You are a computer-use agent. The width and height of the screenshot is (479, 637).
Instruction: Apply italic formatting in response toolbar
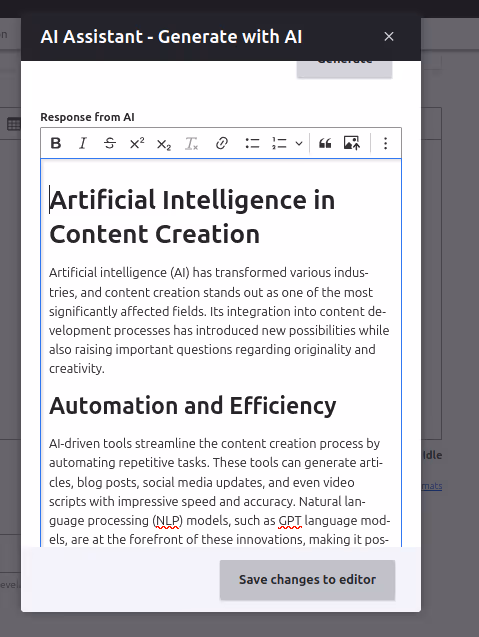pos(82,143)
